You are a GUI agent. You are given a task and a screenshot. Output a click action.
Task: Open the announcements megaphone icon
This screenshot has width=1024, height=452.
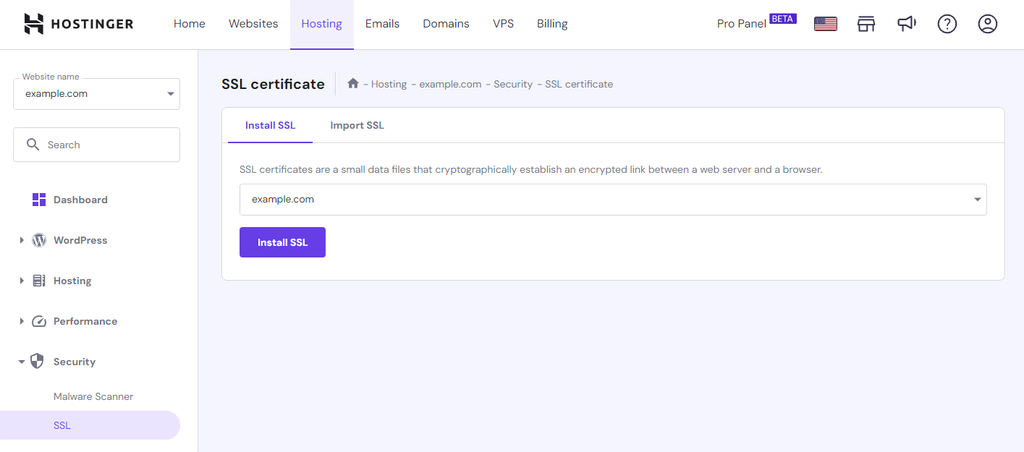tap(906, 24)
